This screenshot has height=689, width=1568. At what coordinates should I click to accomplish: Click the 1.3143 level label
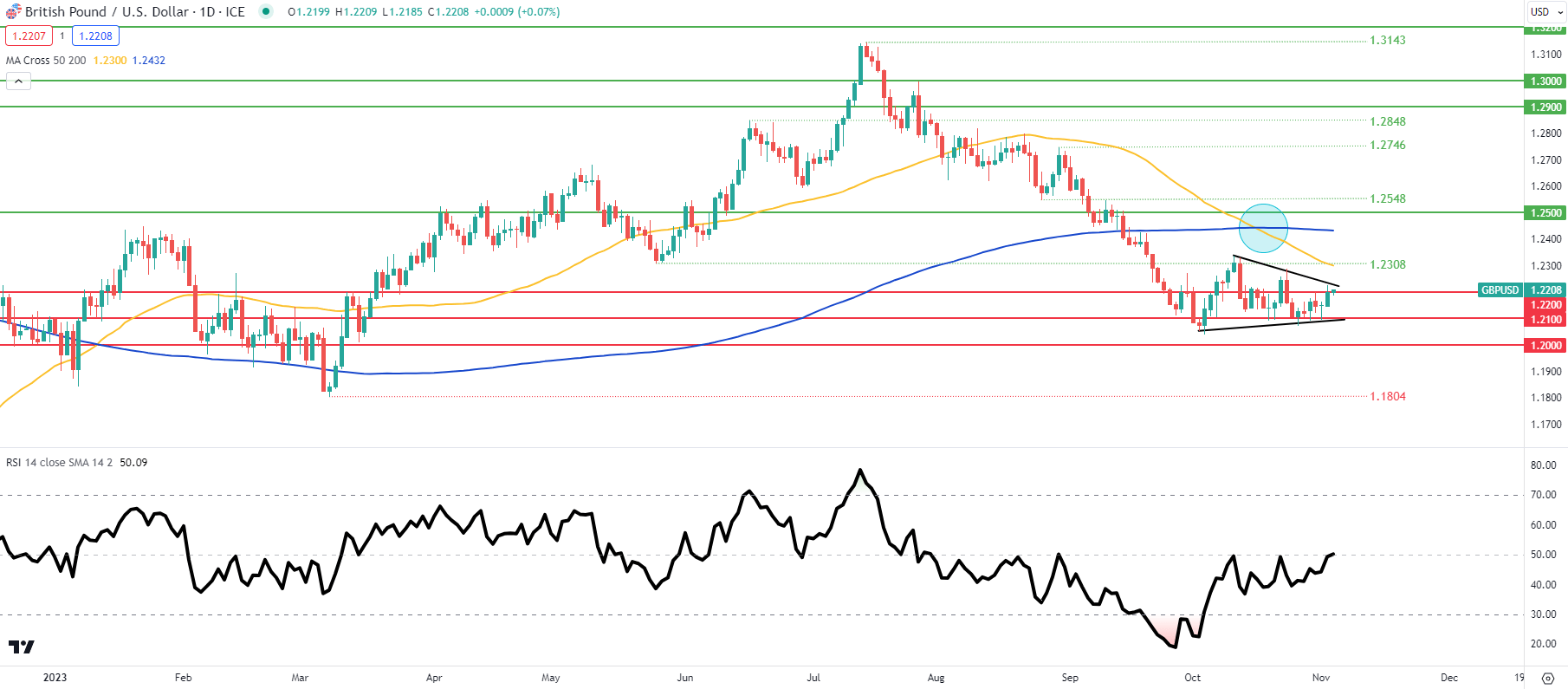click(x=1387, y=40)
